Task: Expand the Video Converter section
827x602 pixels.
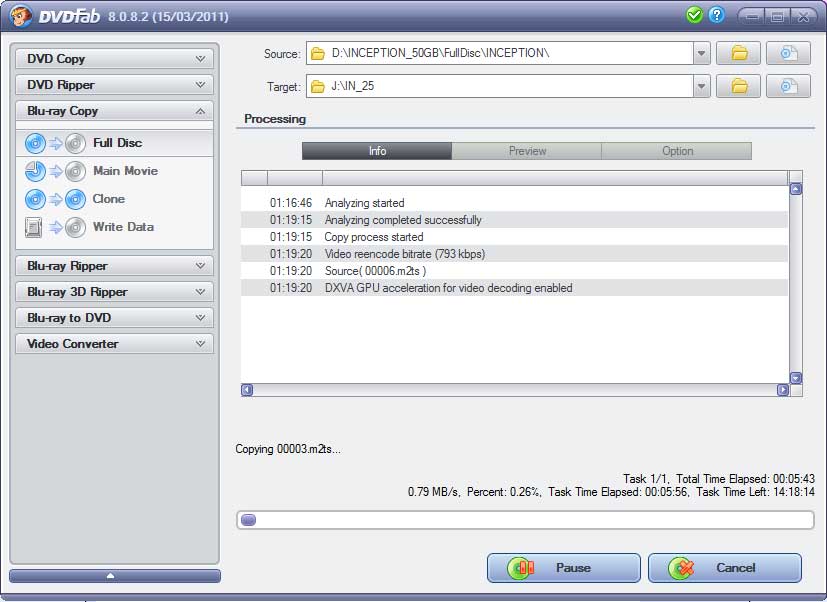Action: point(114,343)
